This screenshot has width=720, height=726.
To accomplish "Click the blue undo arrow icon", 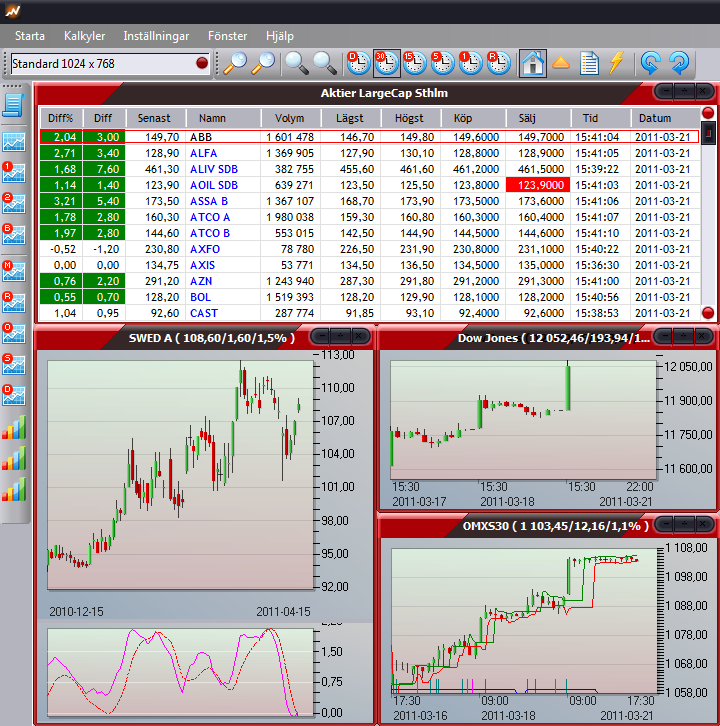I will pyautogui.click(x=650, y=63).
